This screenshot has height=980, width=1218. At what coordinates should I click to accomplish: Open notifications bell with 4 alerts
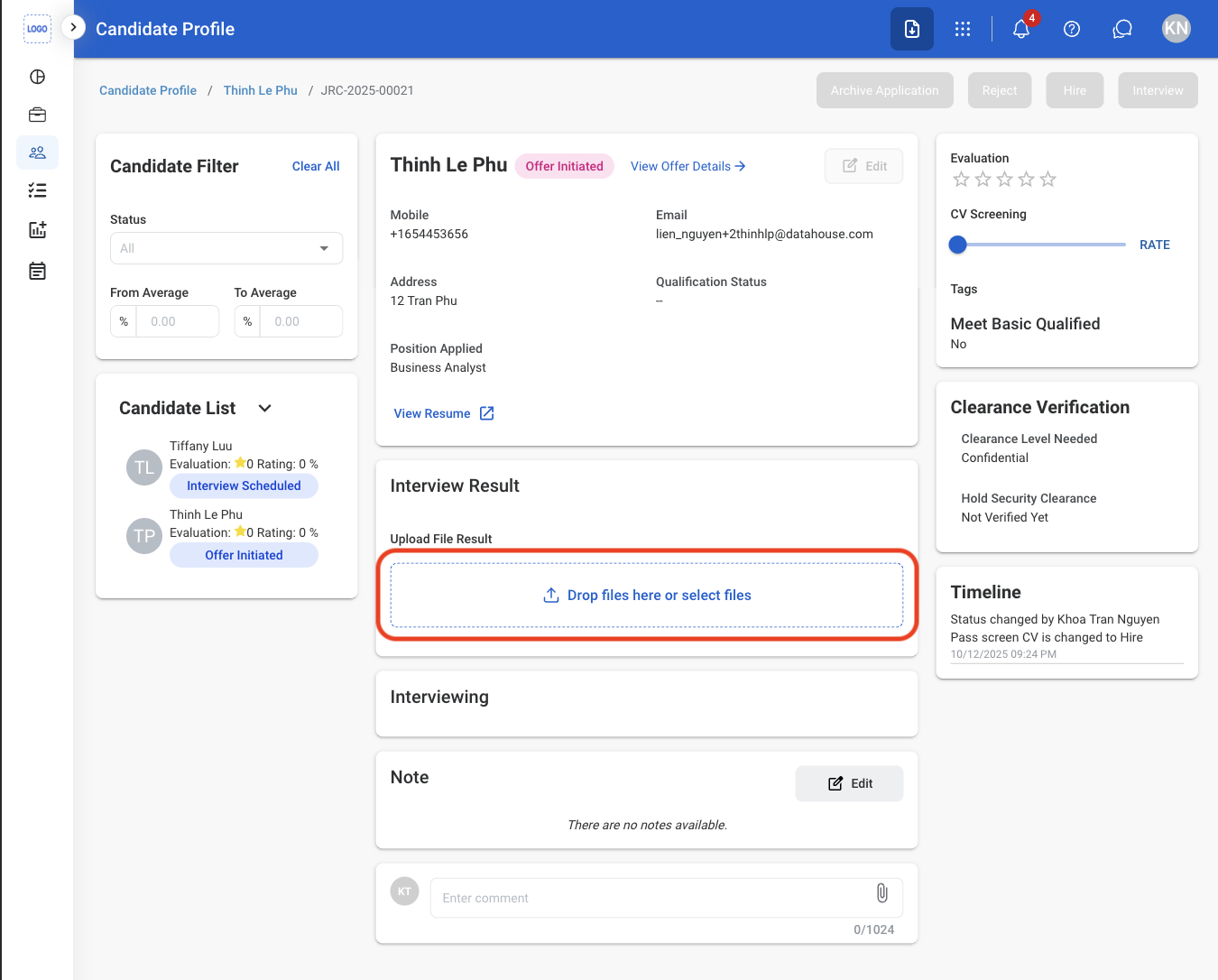click(x=1021, y=29)
